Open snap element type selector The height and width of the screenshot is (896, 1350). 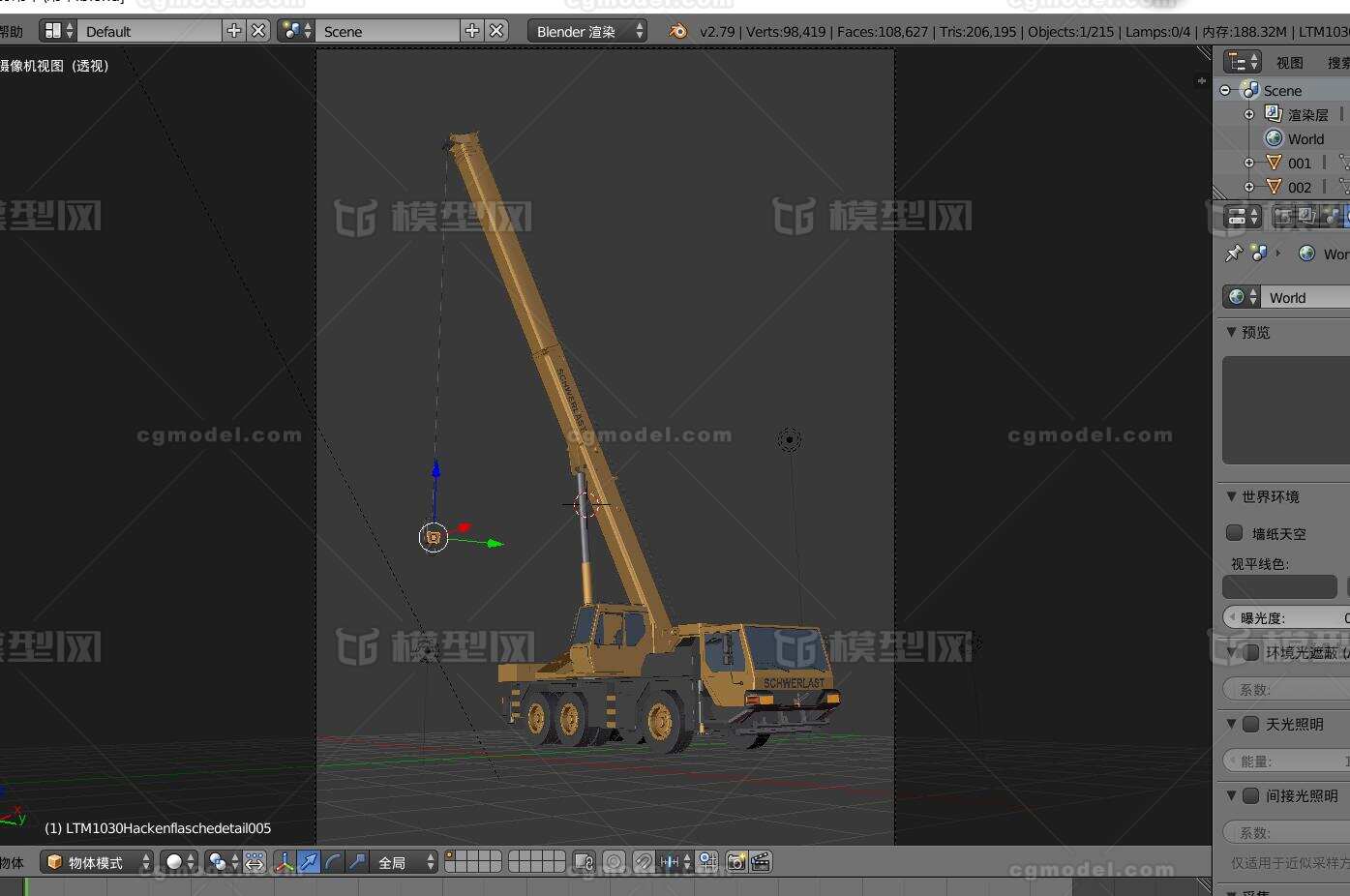(676, 862)
